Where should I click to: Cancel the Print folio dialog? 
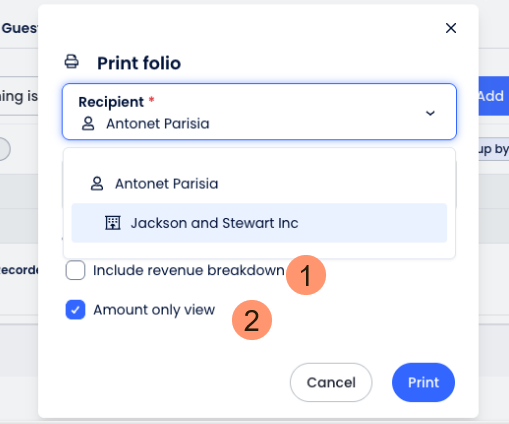point(331,382)
